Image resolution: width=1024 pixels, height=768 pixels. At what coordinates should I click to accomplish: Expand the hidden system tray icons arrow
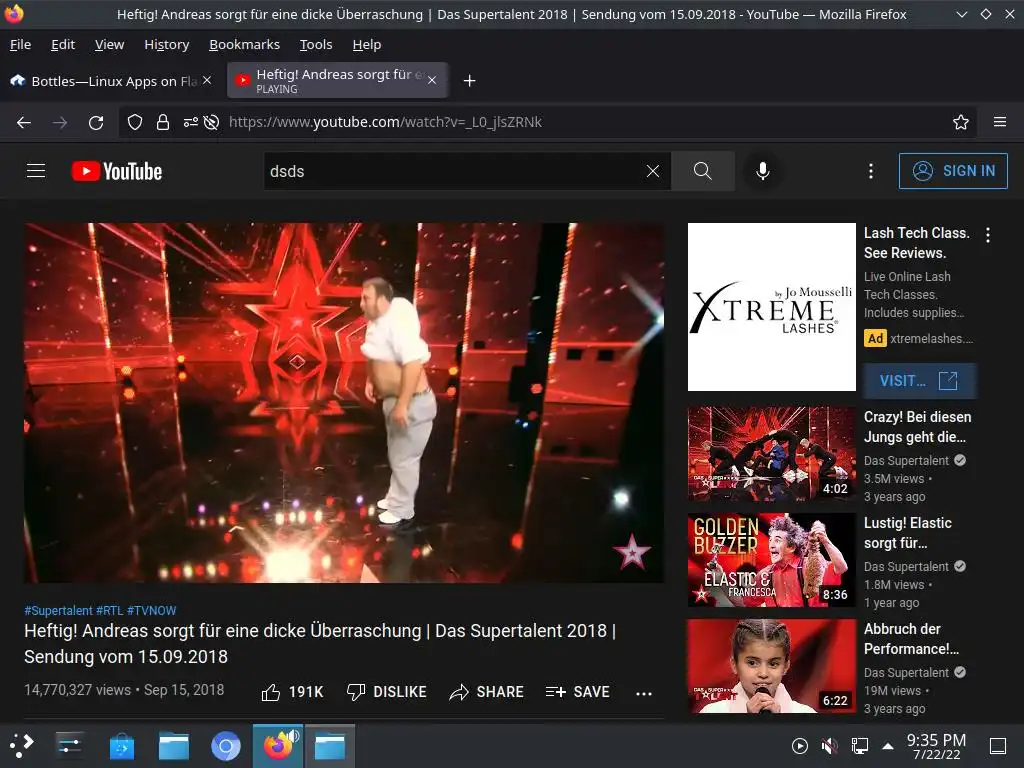tap(888, 746)
